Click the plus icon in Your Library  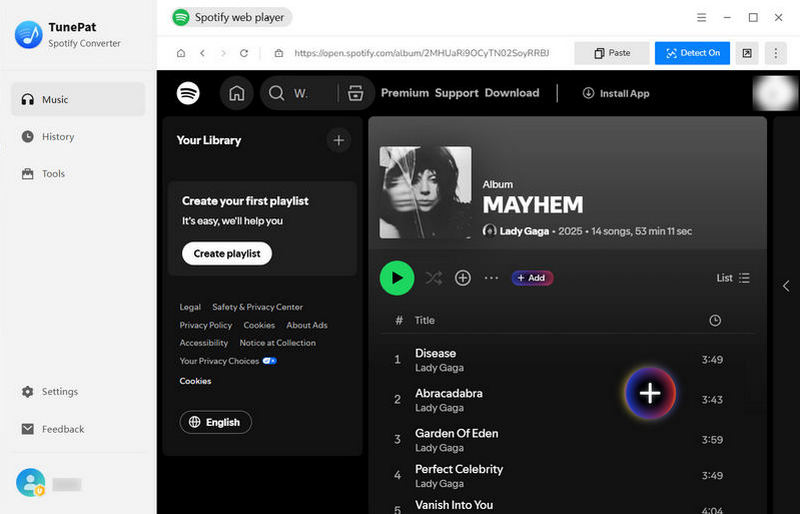[339, 140]
